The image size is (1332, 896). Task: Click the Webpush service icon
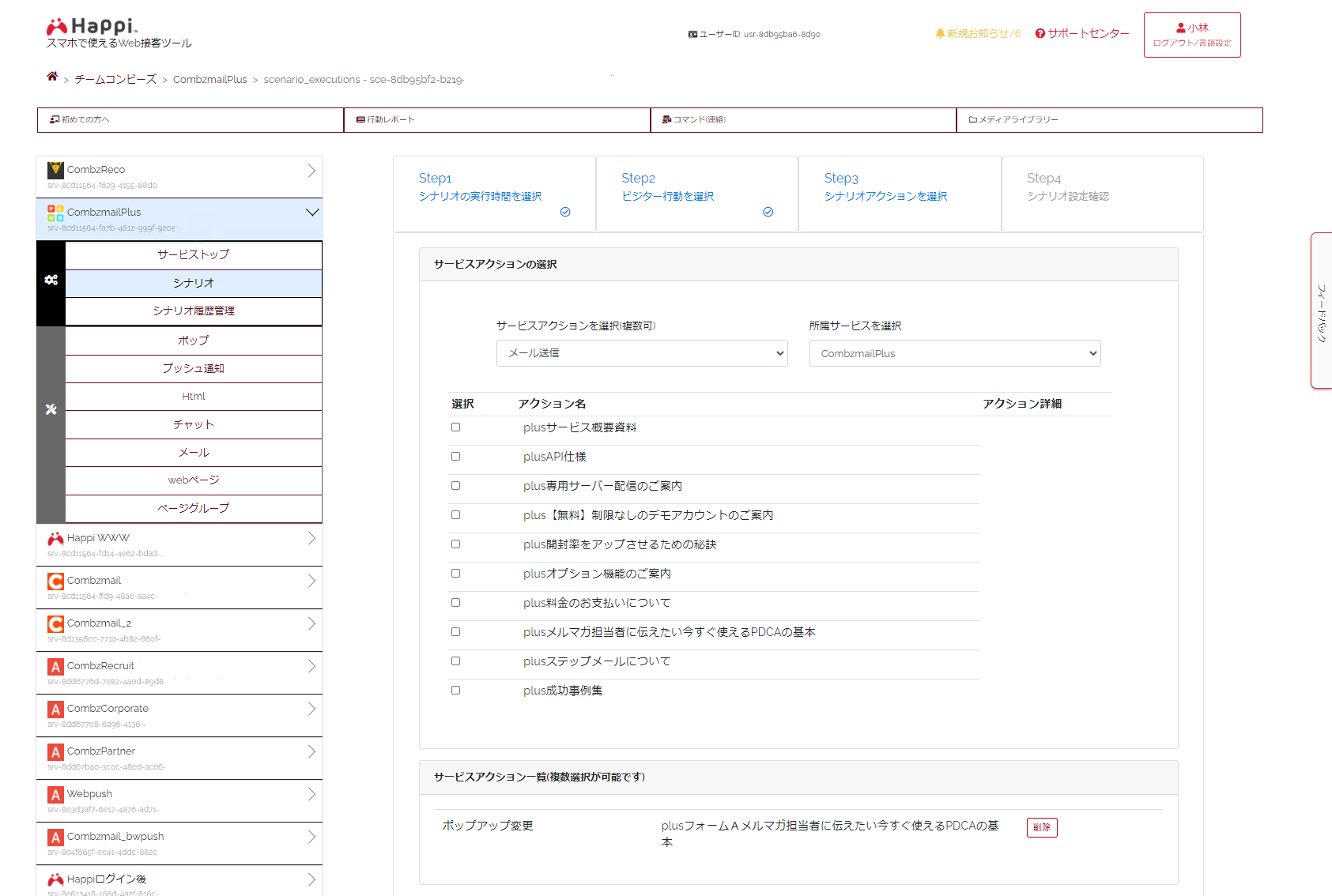coord(55,794)
